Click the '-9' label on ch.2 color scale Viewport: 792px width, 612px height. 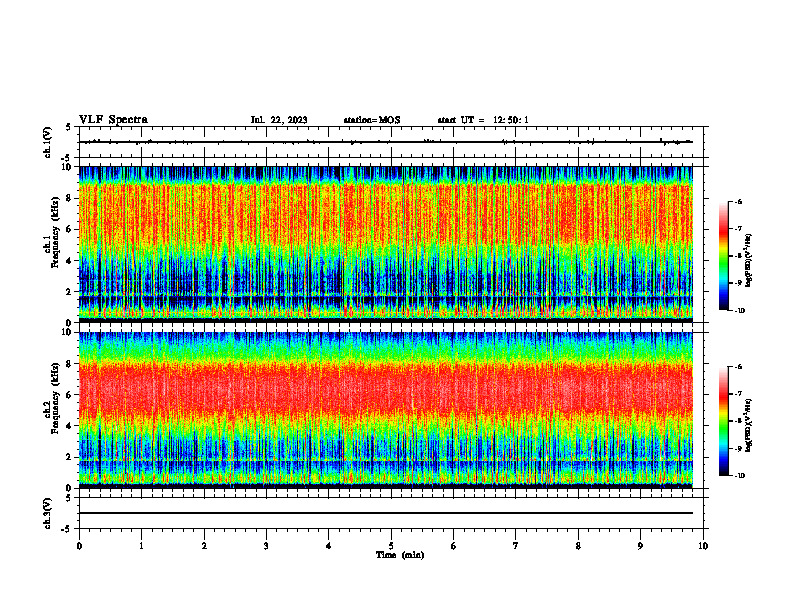738,448
